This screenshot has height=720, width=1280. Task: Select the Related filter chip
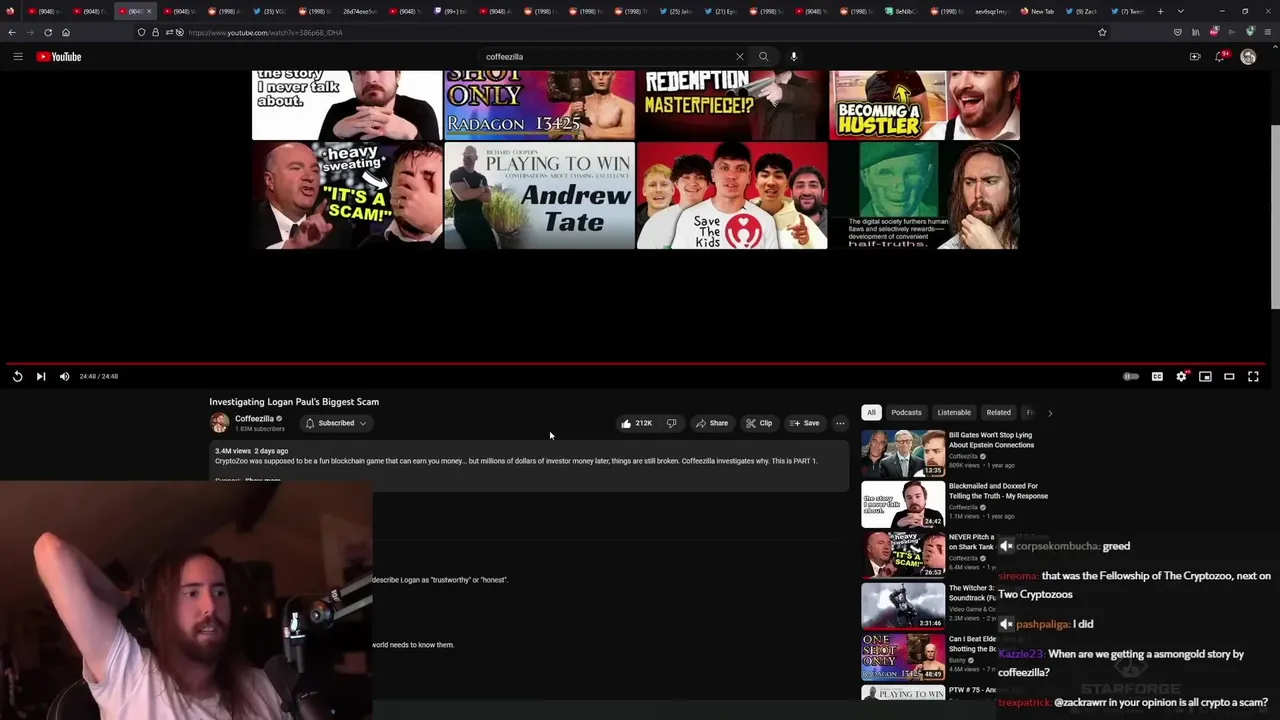[x=998, y=412]
